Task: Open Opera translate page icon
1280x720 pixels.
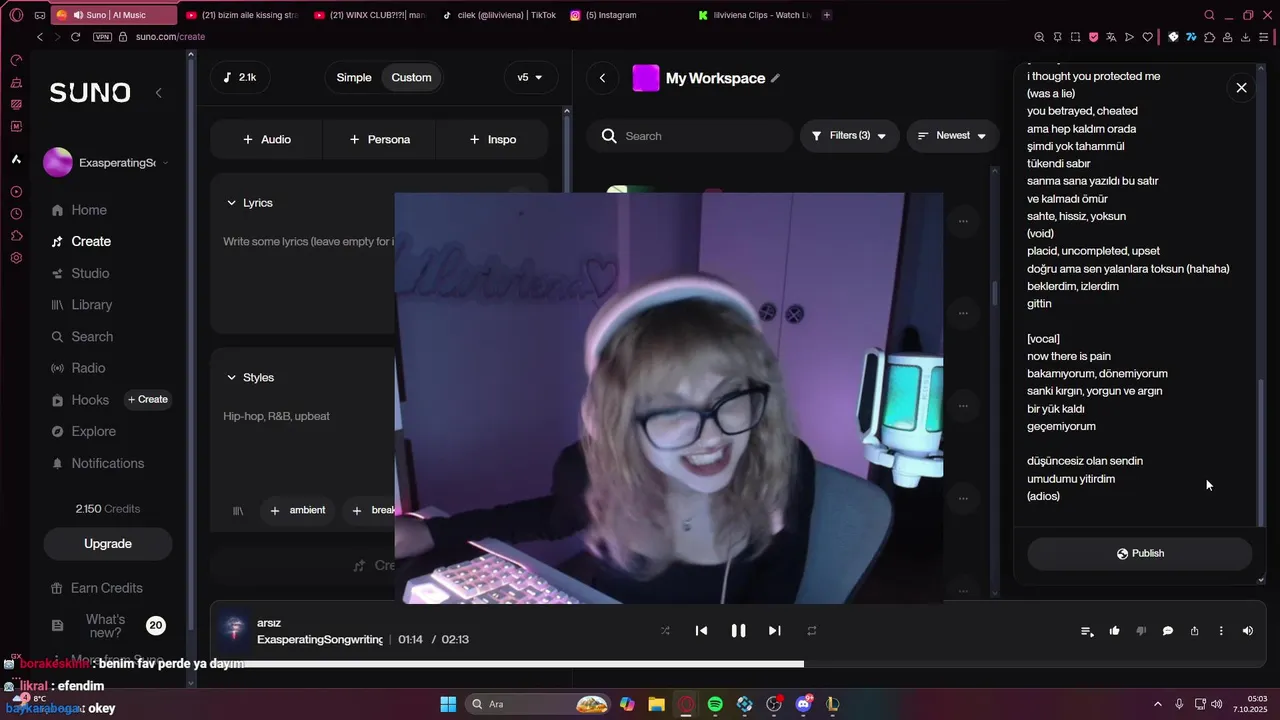Action: click(x=1111, y=37)
